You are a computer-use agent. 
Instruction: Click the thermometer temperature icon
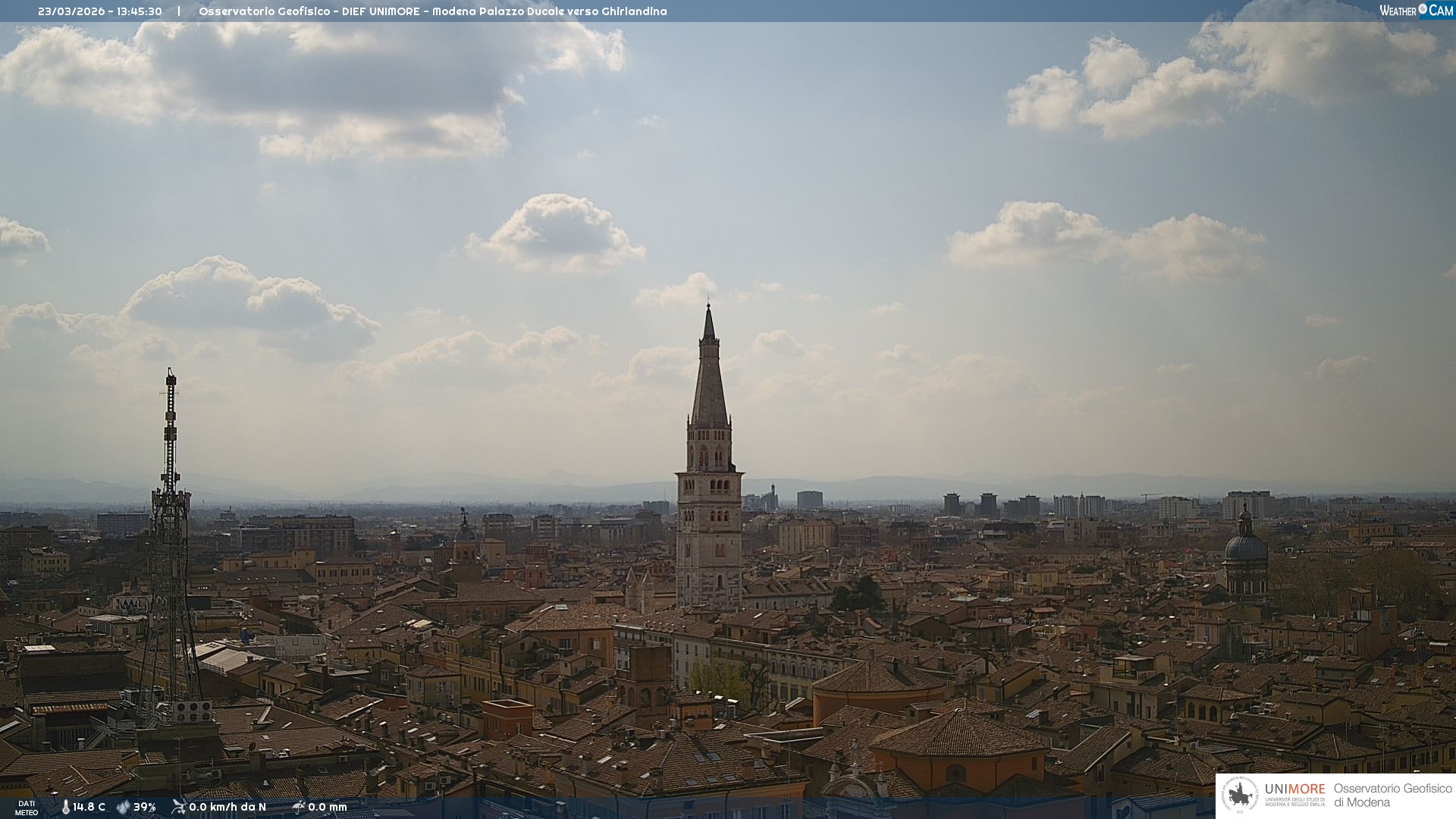click(x=65, y=807)
